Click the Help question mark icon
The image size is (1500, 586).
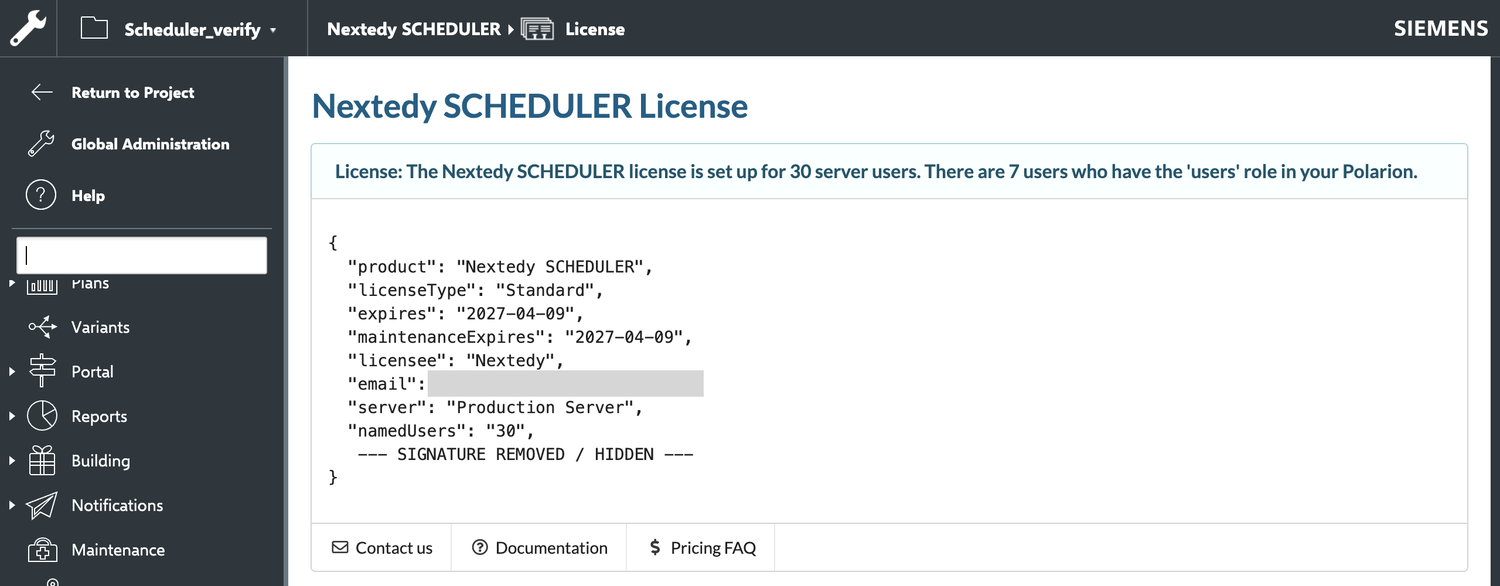coord(41,196)
